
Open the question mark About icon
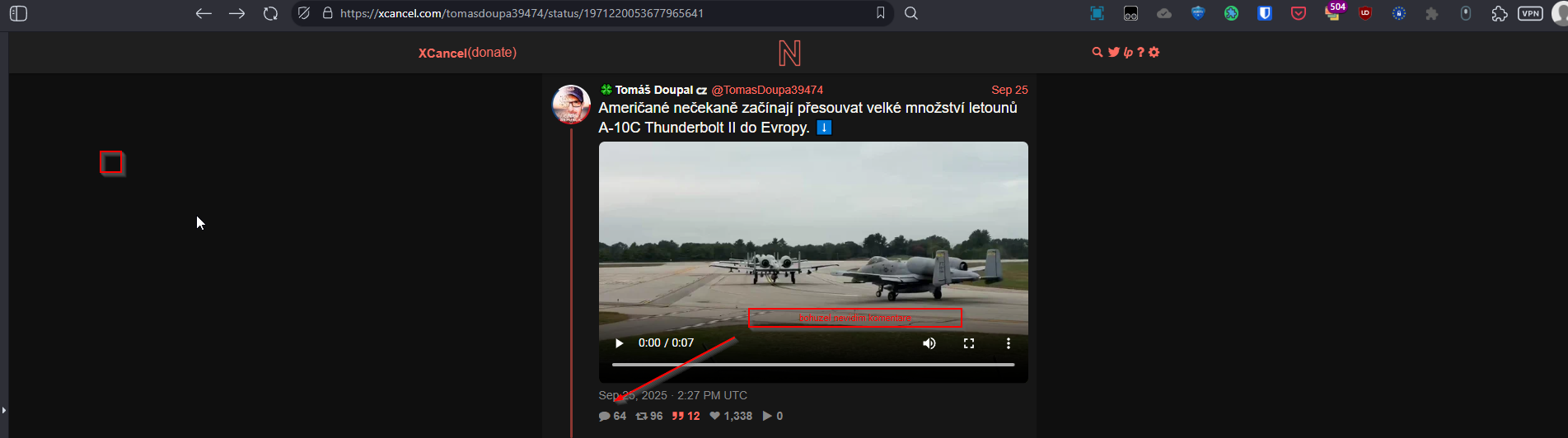coord(1140,52)
